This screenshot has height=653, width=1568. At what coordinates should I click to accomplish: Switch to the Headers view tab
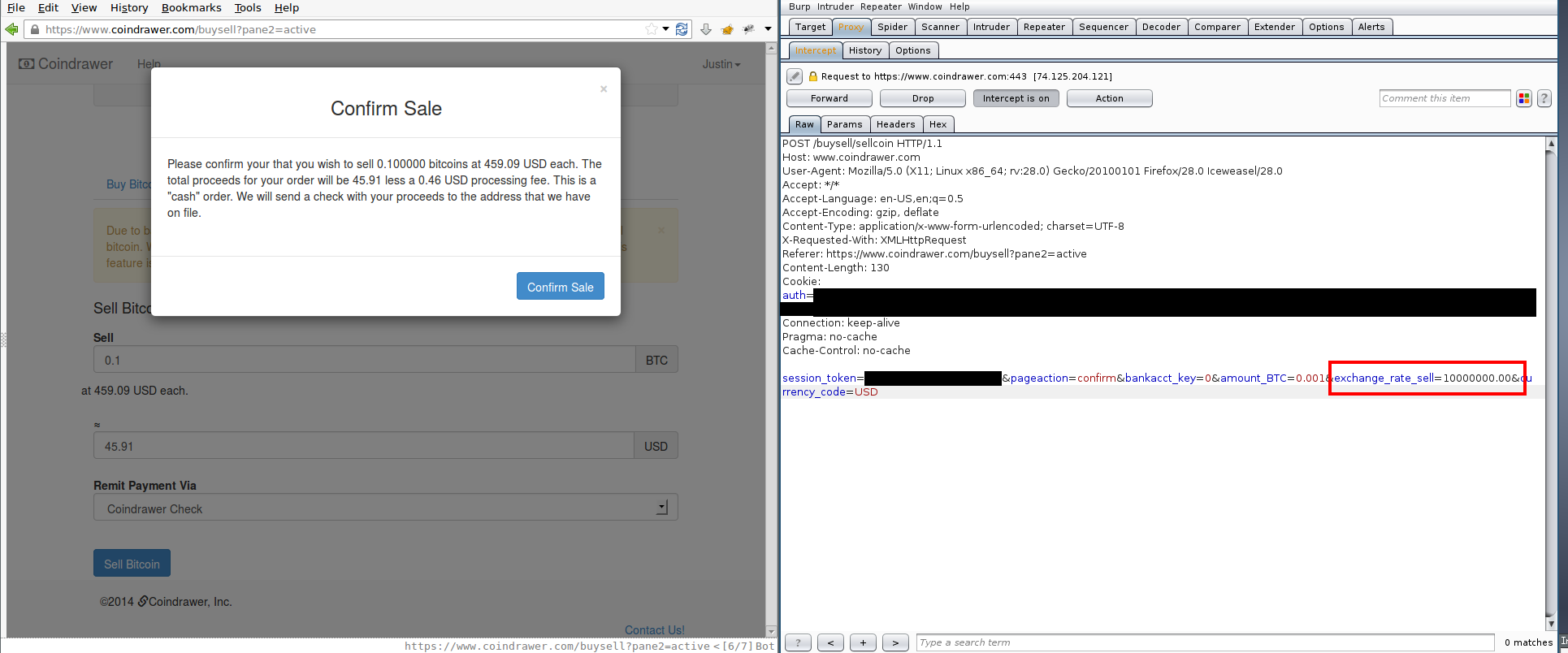click(895, 124)
